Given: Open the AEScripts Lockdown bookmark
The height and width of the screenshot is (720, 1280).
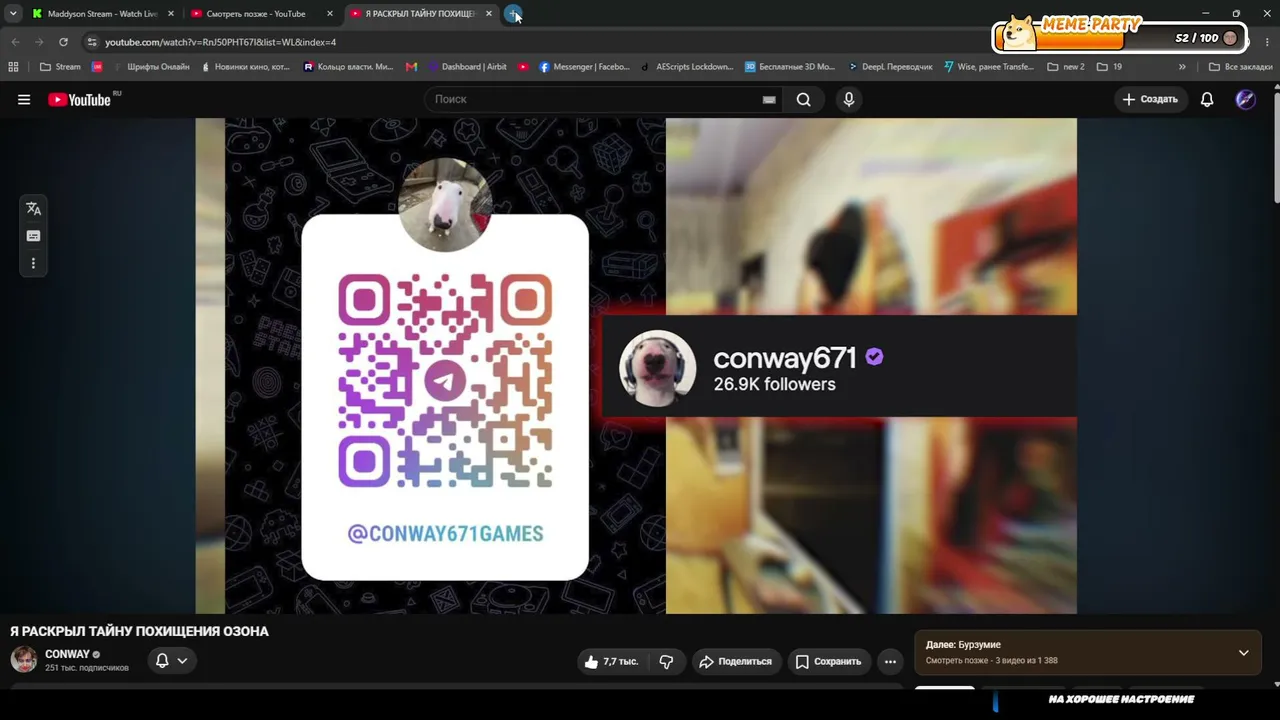Looking at the screenshot, I should [687, 67].
